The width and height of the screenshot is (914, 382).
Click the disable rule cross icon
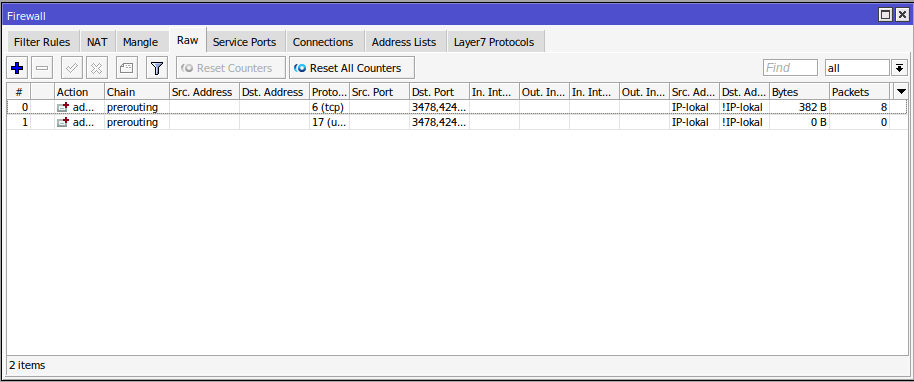(97, 68)
